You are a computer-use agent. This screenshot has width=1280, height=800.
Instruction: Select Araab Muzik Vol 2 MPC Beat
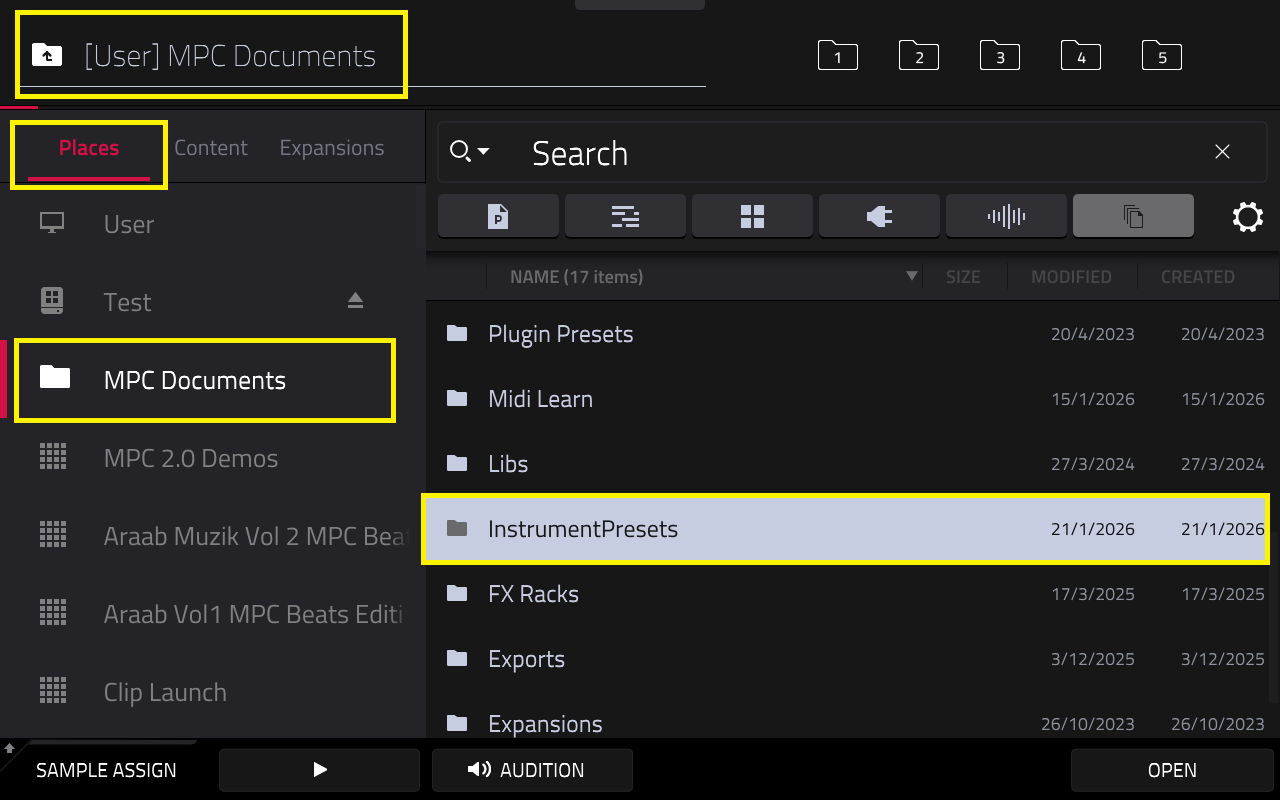coord(255,536)
